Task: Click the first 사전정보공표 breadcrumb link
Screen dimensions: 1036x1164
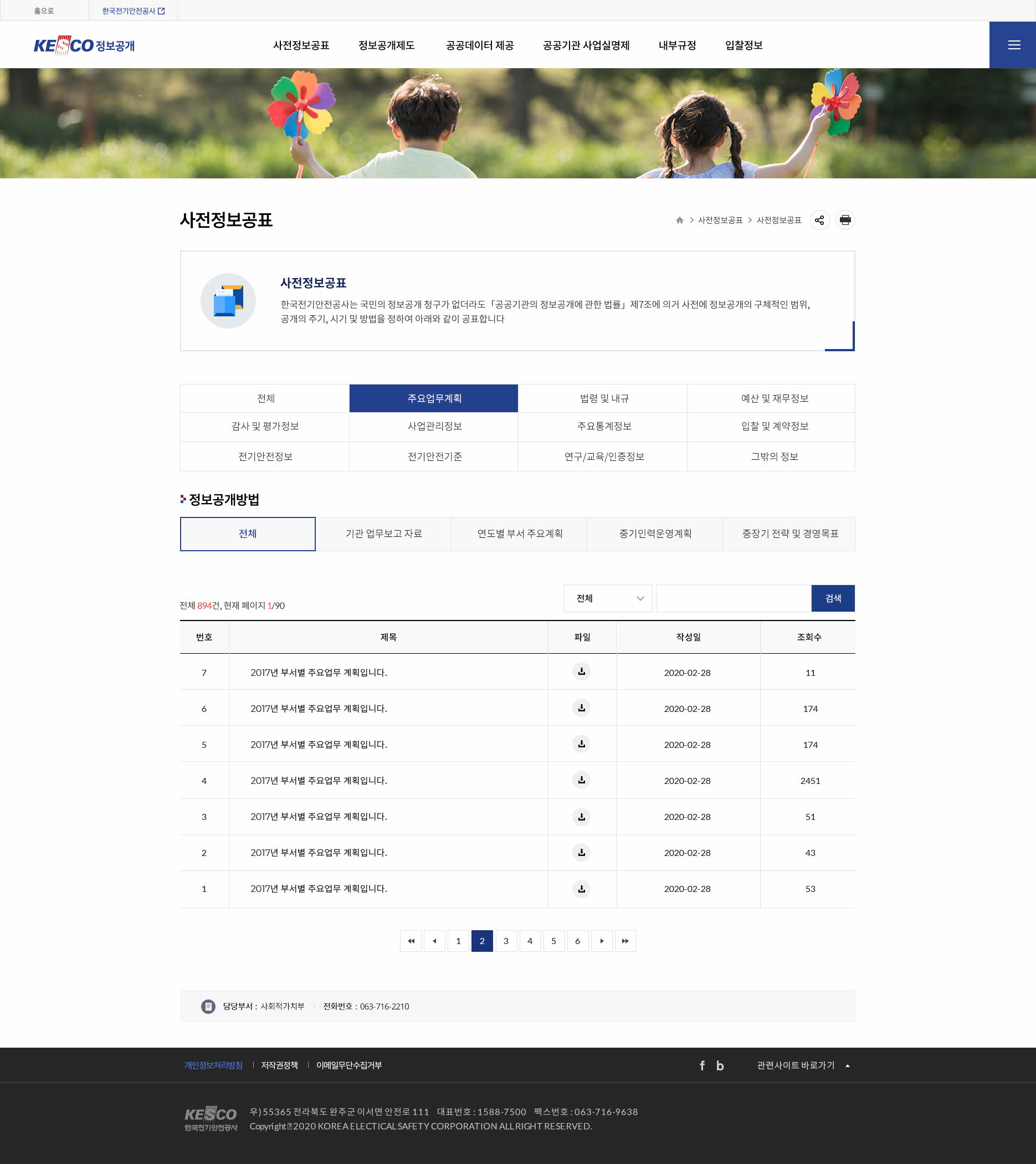Action: click(x=720, y=221)
